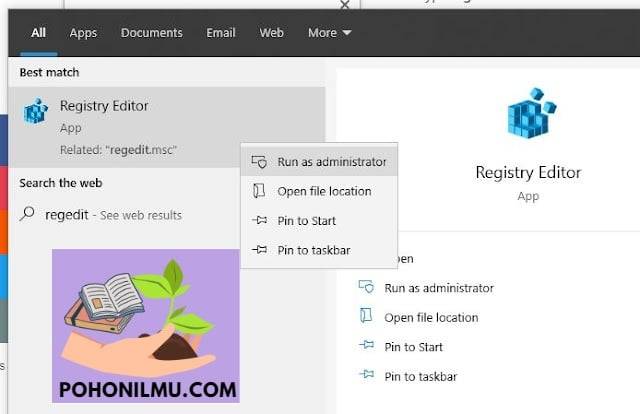Viewport: 640px width, 414px height.
Task: Click the large Registry Editor icon in the preview pane
Action: coord(531,113)
